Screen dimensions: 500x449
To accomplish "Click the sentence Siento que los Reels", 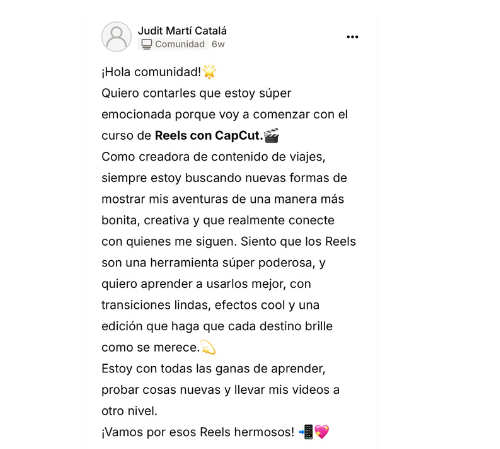I will [x=298, y=242].
